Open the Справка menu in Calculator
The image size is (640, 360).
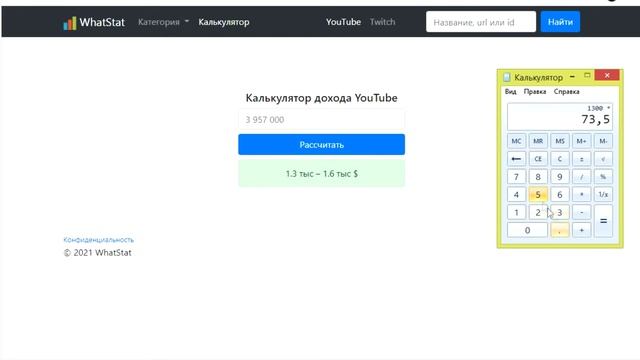tap(567, 91)
